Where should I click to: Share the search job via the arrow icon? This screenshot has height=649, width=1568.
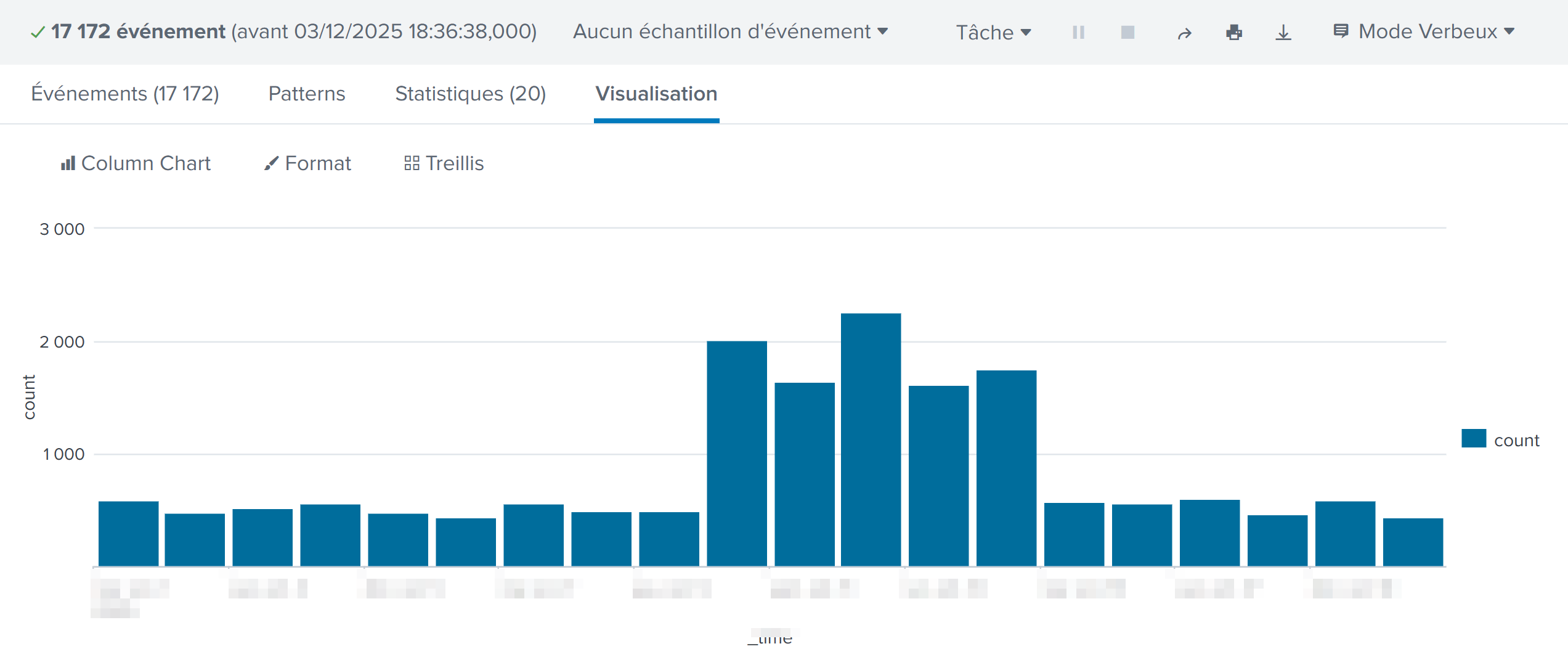tap(1184, 32)
